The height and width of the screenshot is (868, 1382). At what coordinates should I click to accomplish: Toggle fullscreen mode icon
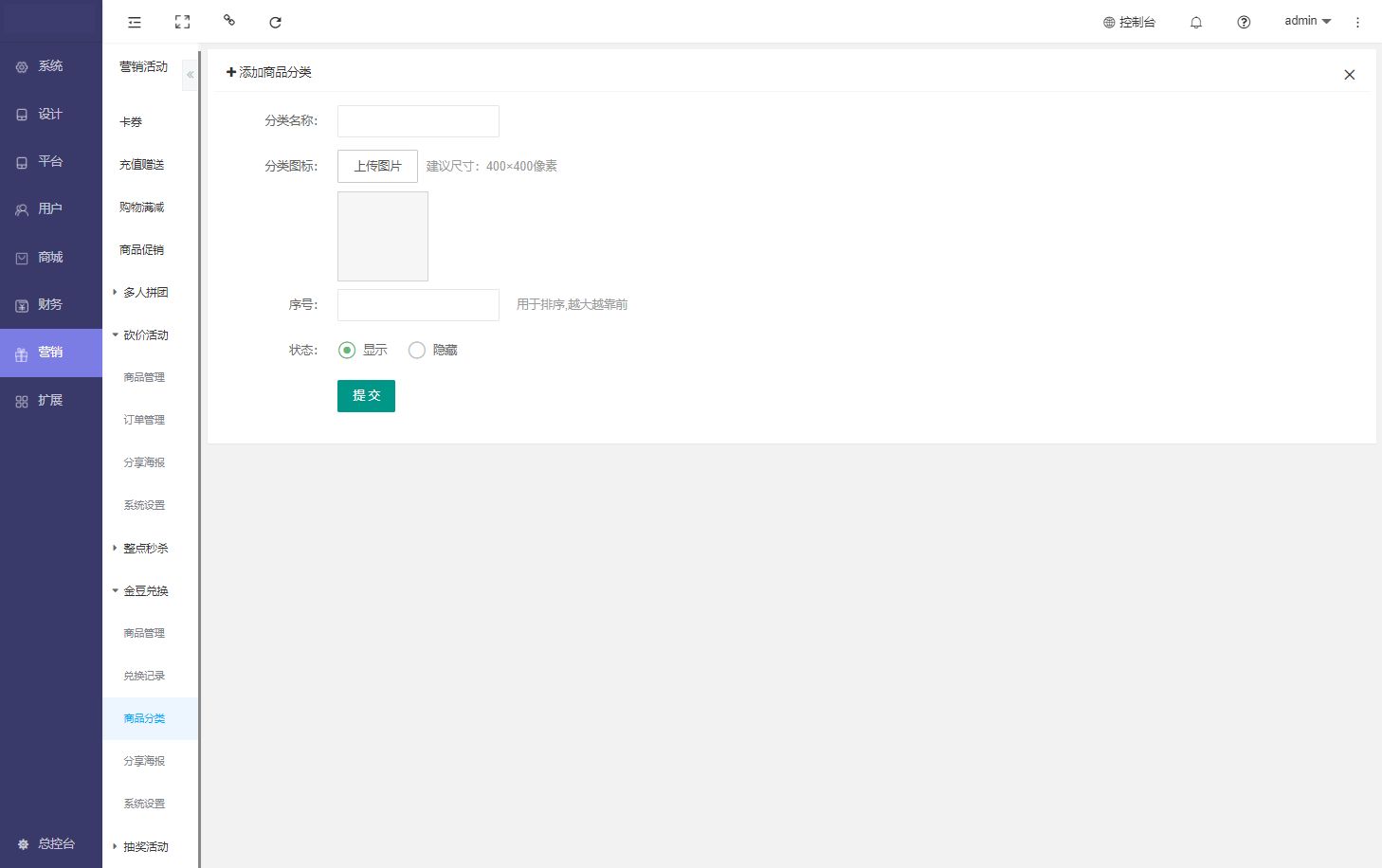[x=182, y=22]
